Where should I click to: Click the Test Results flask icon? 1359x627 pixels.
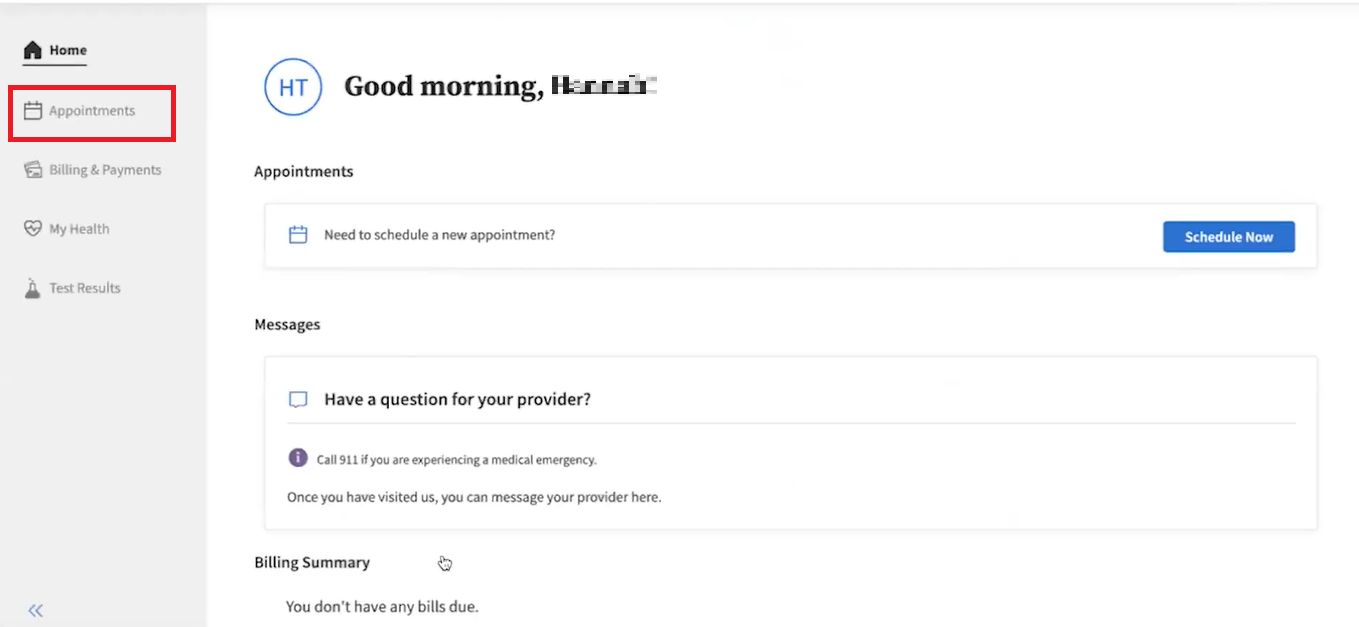coord(33,288)
